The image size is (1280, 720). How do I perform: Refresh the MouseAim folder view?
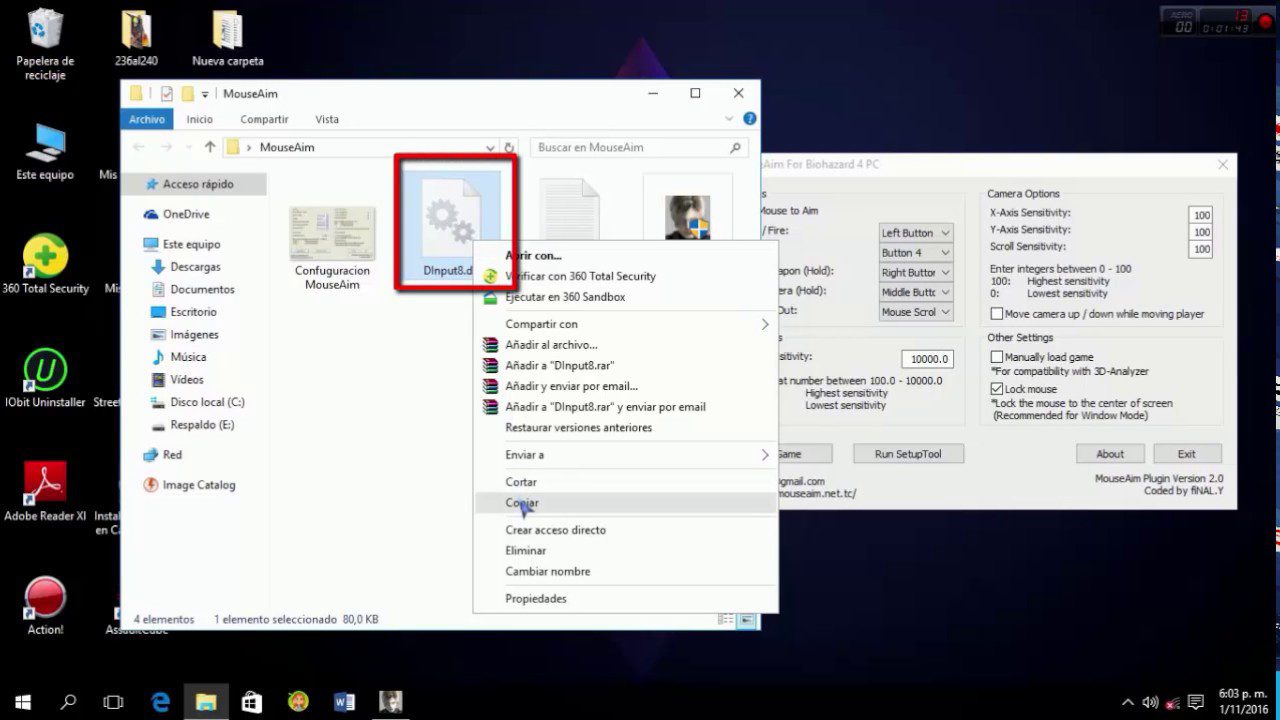pyautogui.click(x=509, y=147)
